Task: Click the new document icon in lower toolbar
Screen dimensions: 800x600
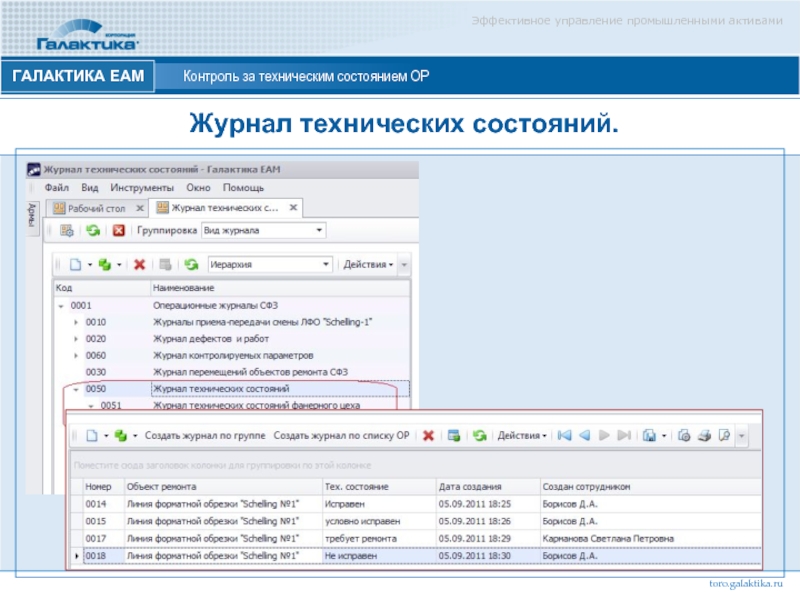Action: click(x=91, y=436)
